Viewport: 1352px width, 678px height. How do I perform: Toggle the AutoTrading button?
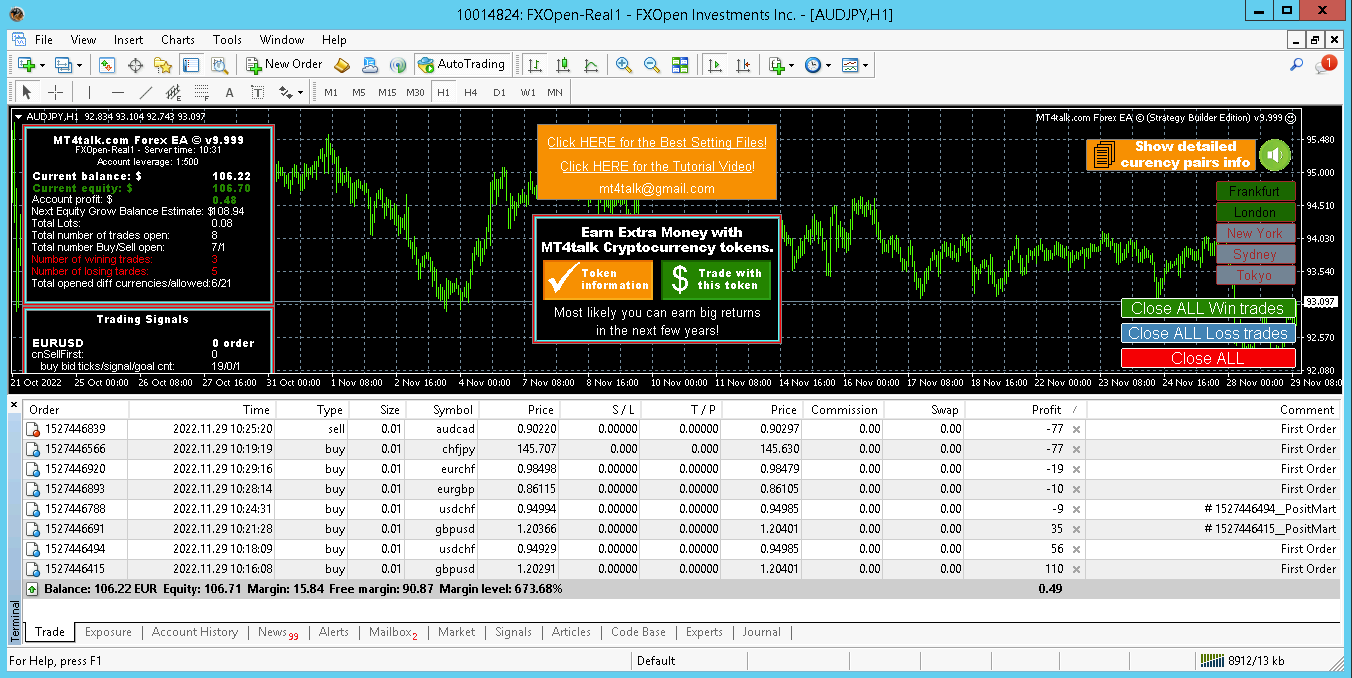point(461,65)
